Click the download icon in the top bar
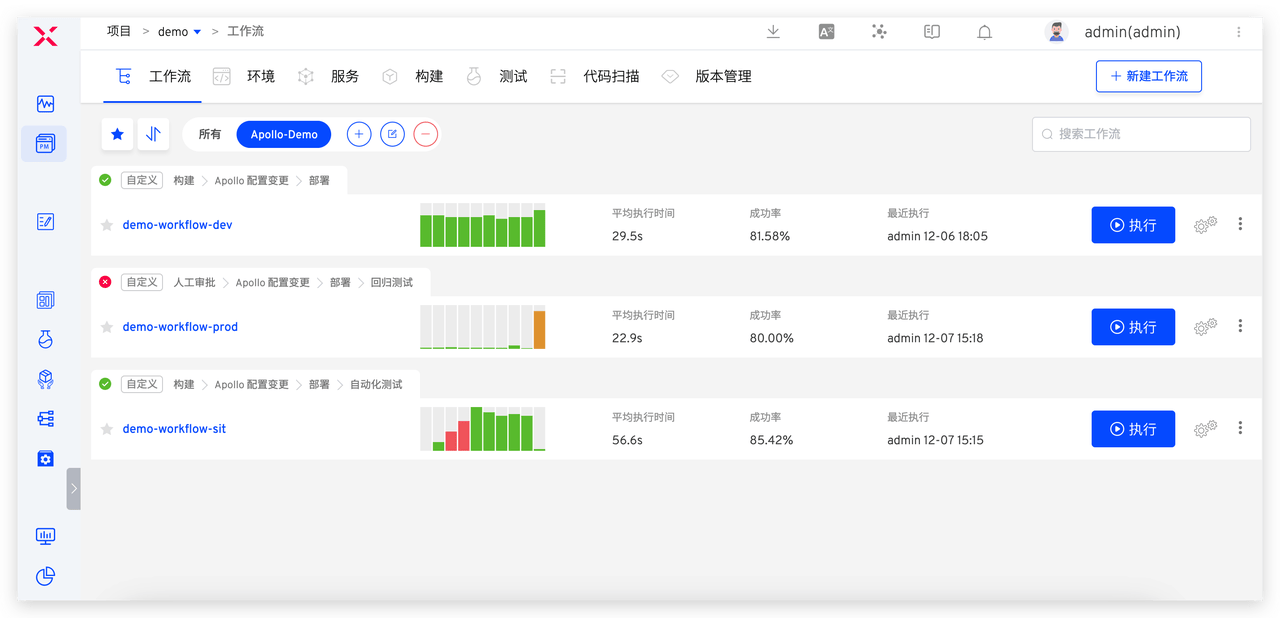The height and width of the screenshot is (618, 1280). click(x=772, y=31)
